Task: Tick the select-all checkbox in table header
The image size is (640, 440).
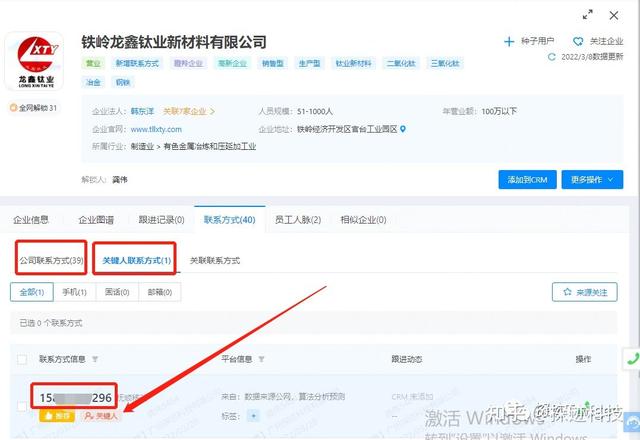Action: [22, 359]
